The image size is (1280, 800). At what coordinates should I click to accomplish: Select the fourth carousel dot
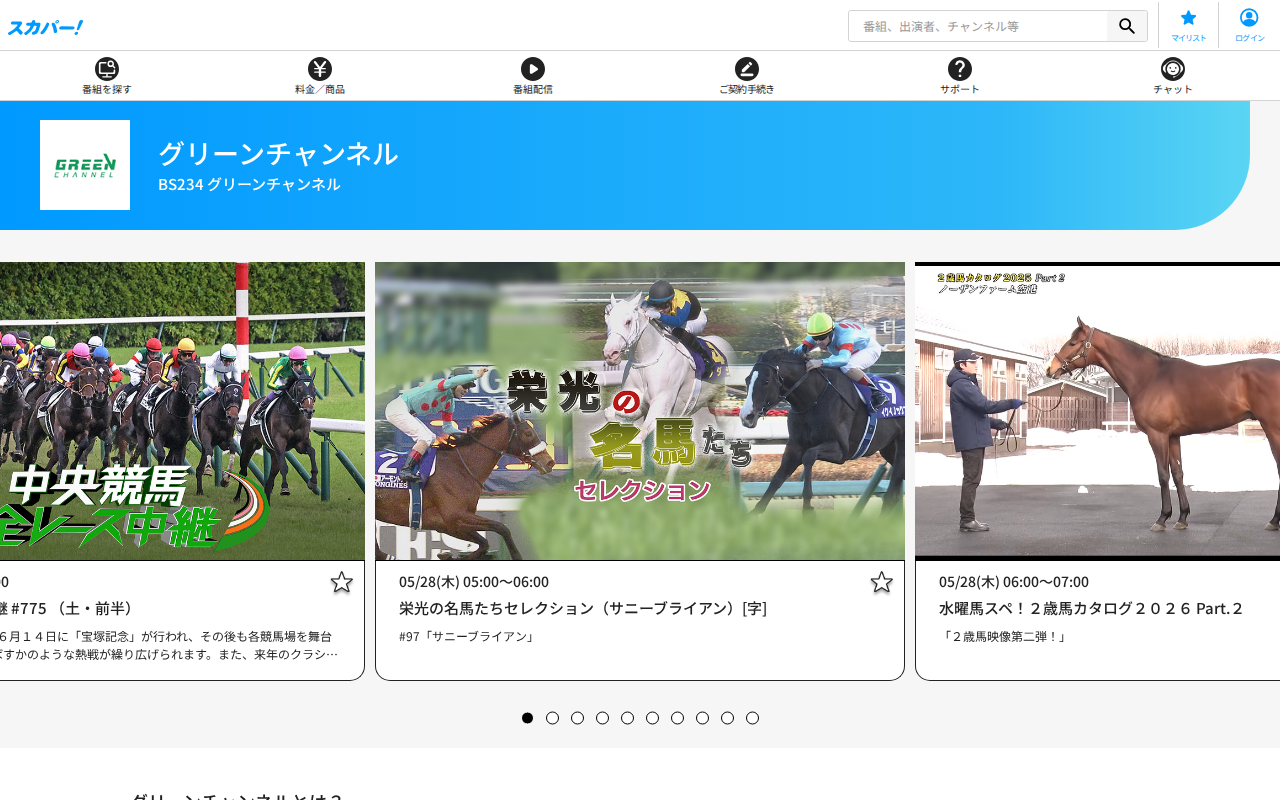click(x=603, y=718)
